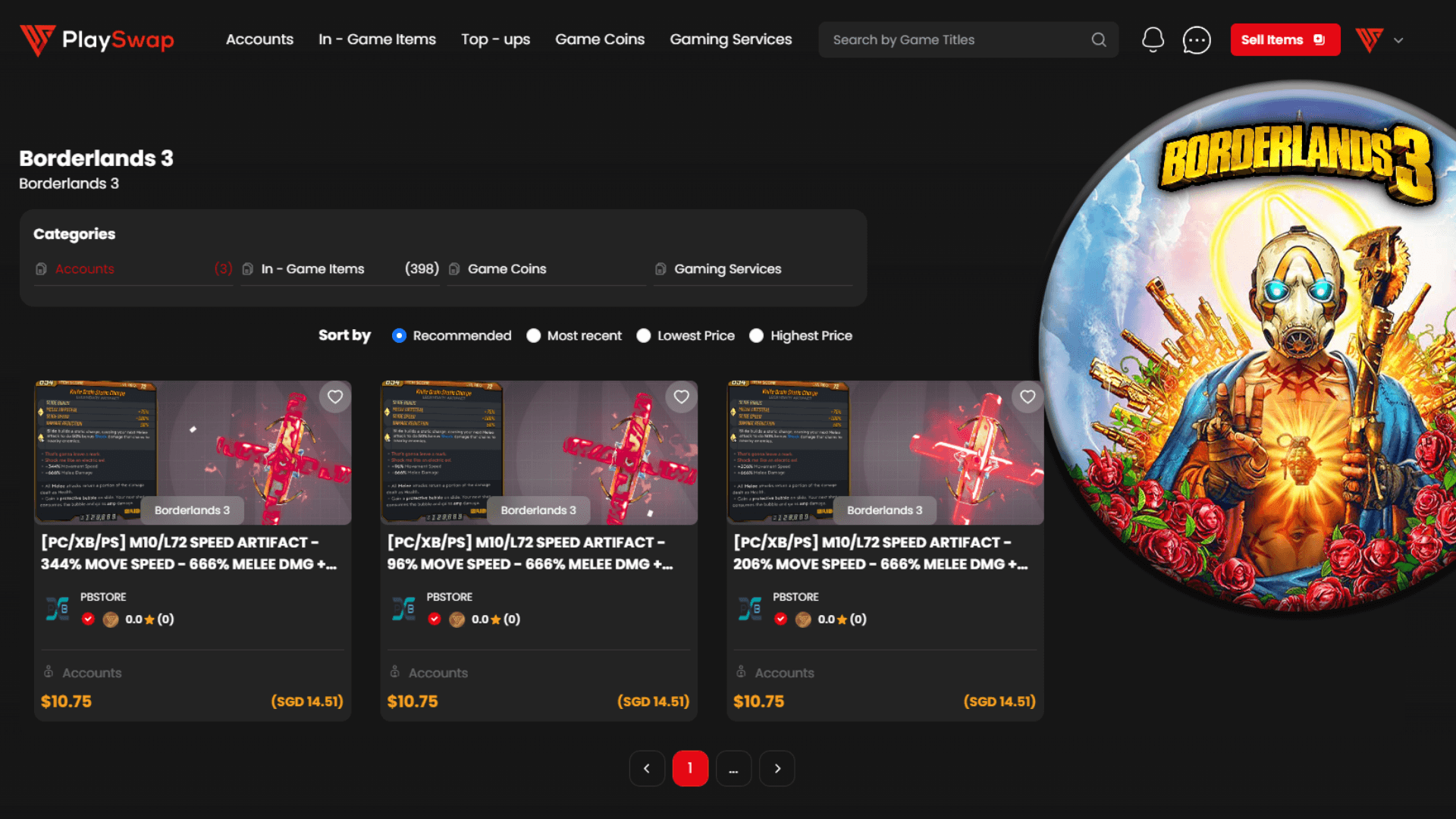
Task: Click page 1 button
Action: [690, 768]
